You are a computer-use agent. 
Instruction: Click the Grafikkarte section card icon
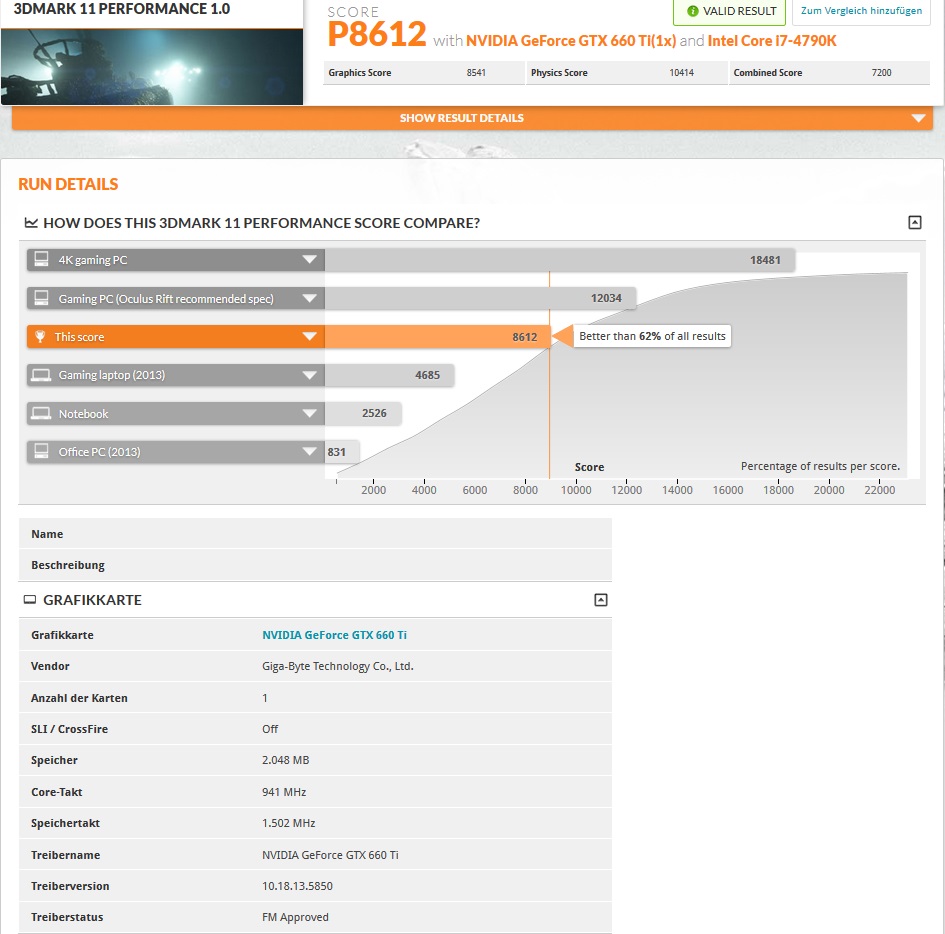coord(30,600)
